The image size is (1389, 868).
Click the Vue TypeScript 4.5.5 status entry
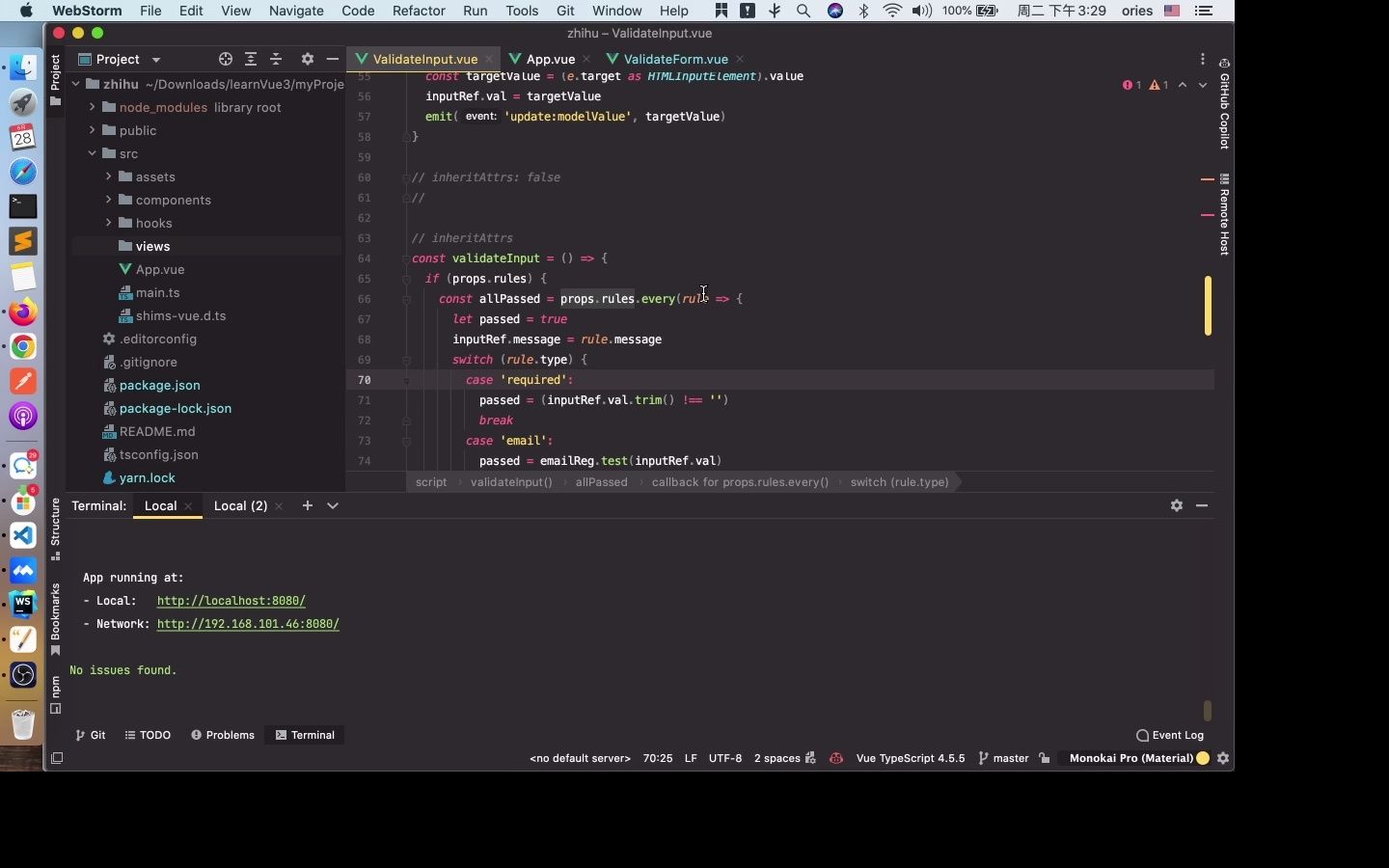coord(911,758)
